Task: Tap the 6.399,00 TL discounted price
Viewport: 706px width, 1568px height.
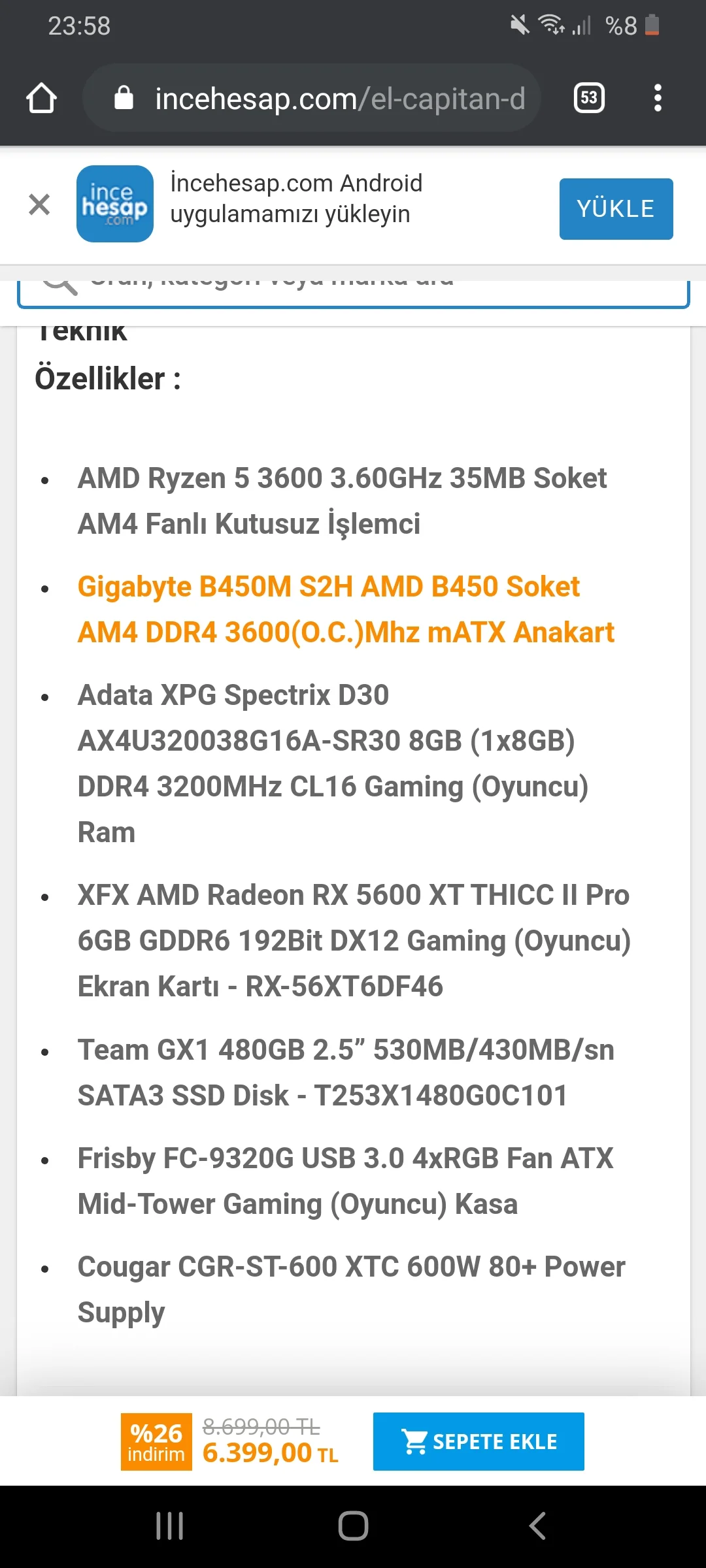Action: click(x=269, y=1453)
